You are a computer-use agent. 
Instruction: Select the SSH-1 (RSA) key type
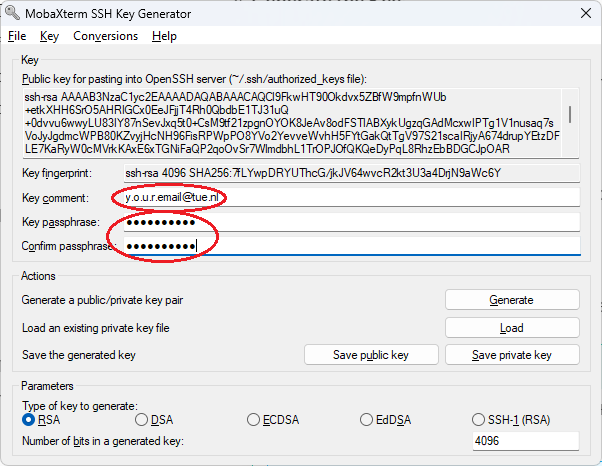511,420
